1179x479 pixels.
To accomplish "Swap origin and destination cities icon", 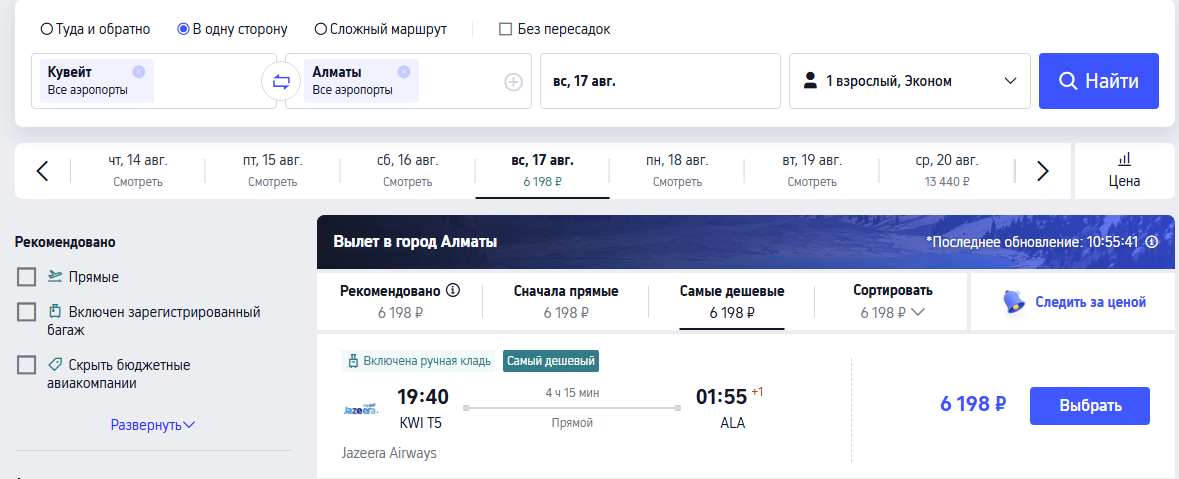I will (x=281, y=82).
